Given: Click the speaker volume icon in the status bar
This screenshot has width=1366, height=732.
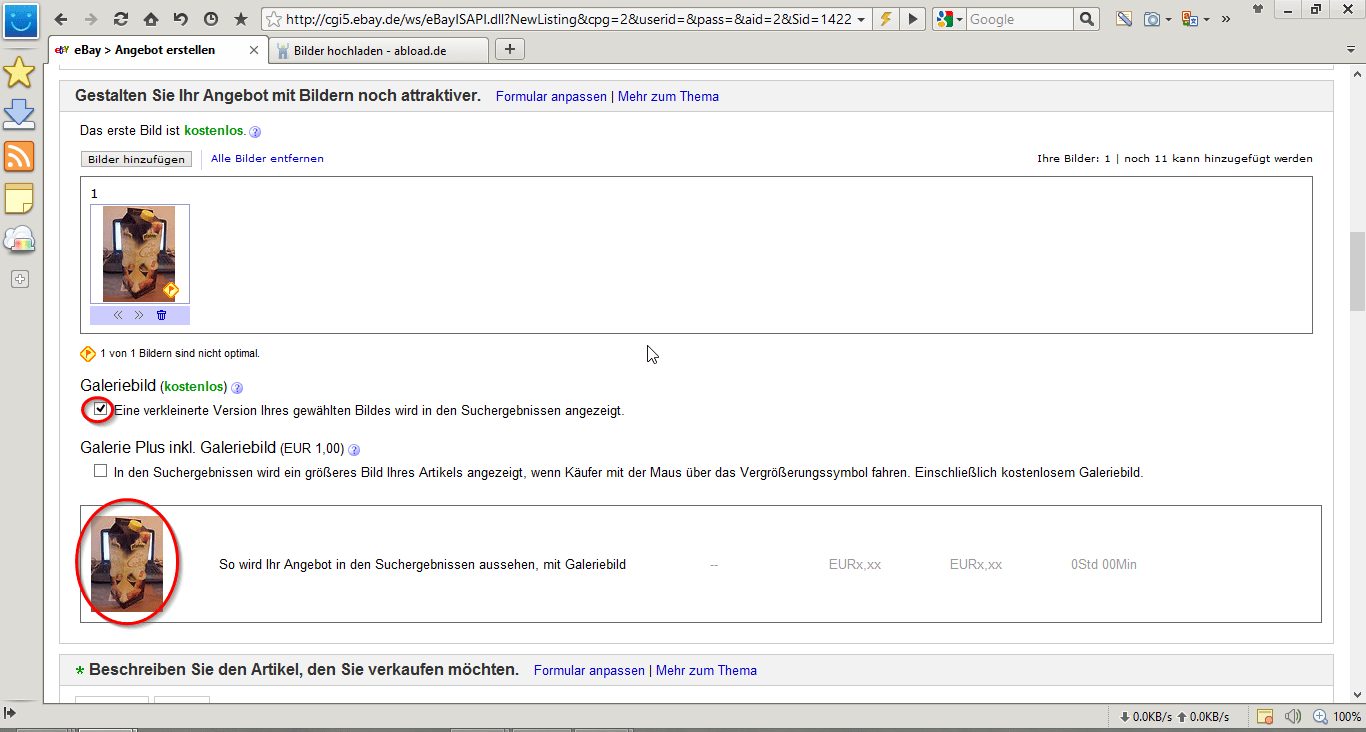Looking at the screenshot, I should pos(1291,716).
